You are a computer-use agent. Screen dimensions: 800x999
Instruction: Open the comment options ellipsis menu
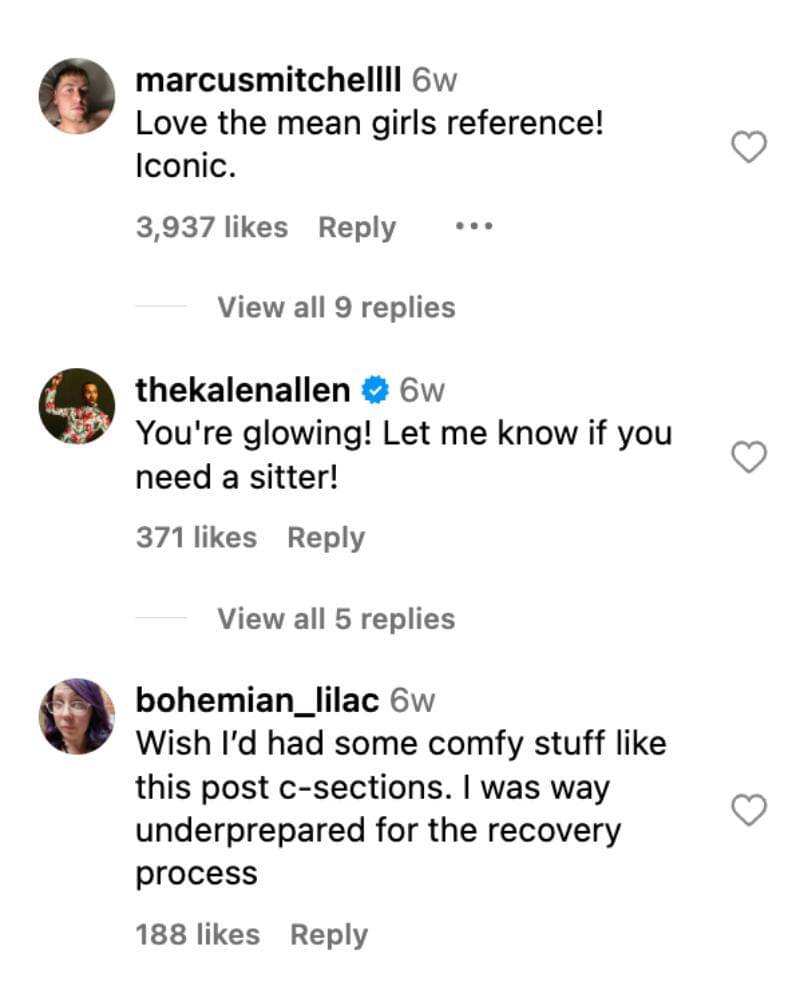pyautogui.click(x=473, y=226)
